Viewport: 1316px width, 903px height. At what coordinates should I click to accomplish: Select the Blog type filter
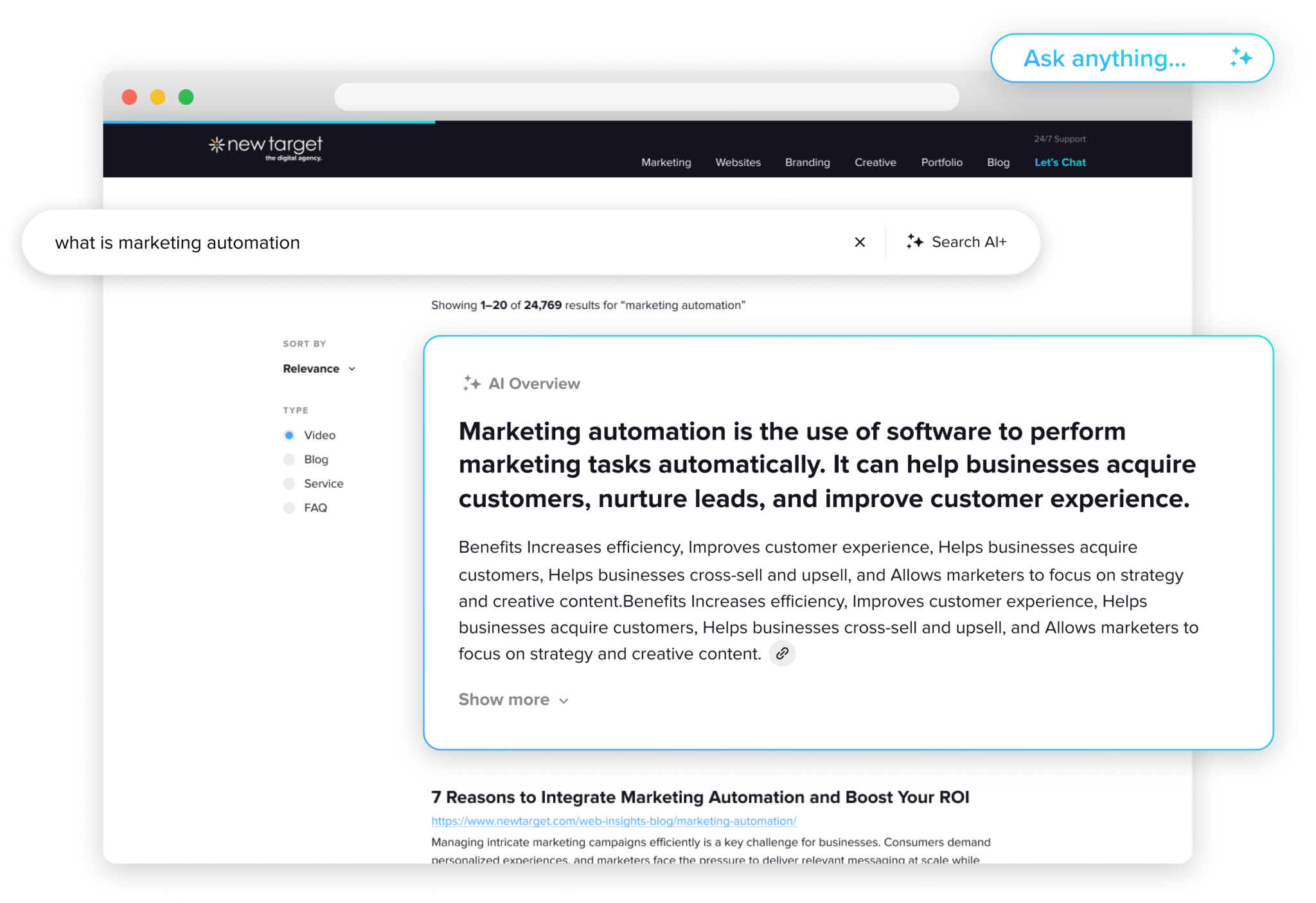click(306, 460)
